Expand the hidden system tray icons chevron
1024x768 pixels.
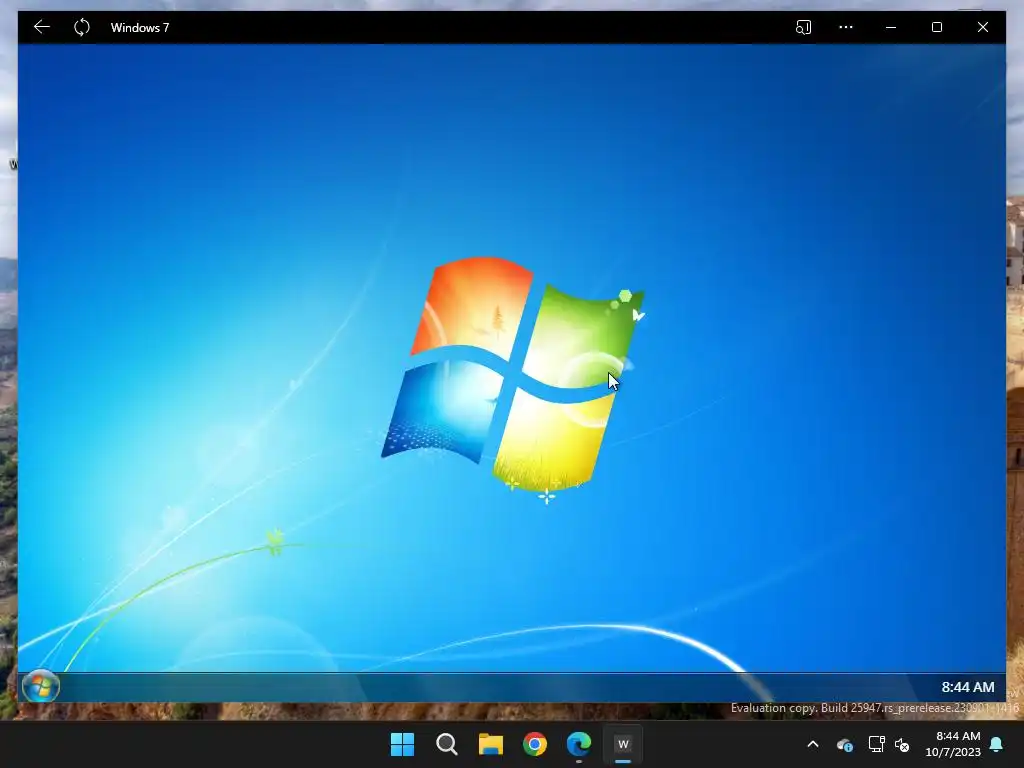click(813, 744)
